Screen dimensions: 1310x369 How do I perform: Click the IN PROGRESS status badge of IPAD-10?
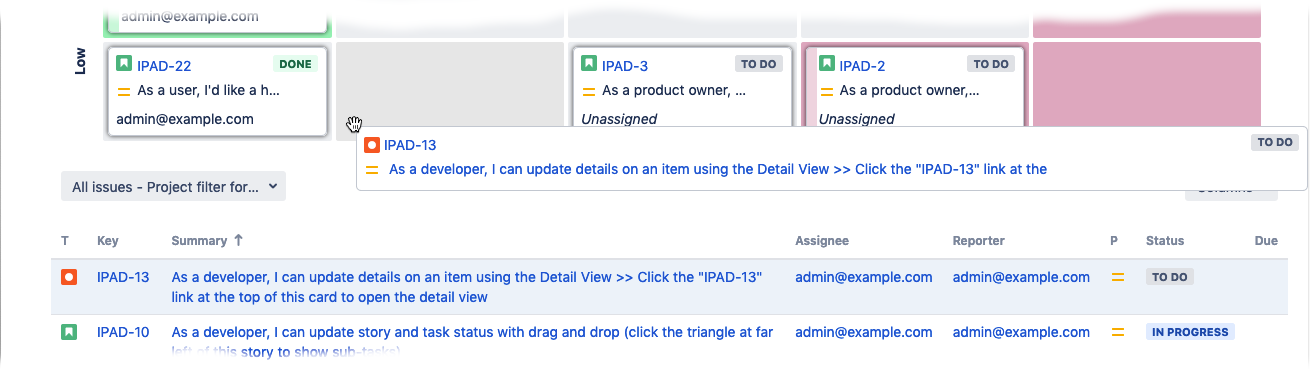pyautogui.click(x=1190, y=332)
